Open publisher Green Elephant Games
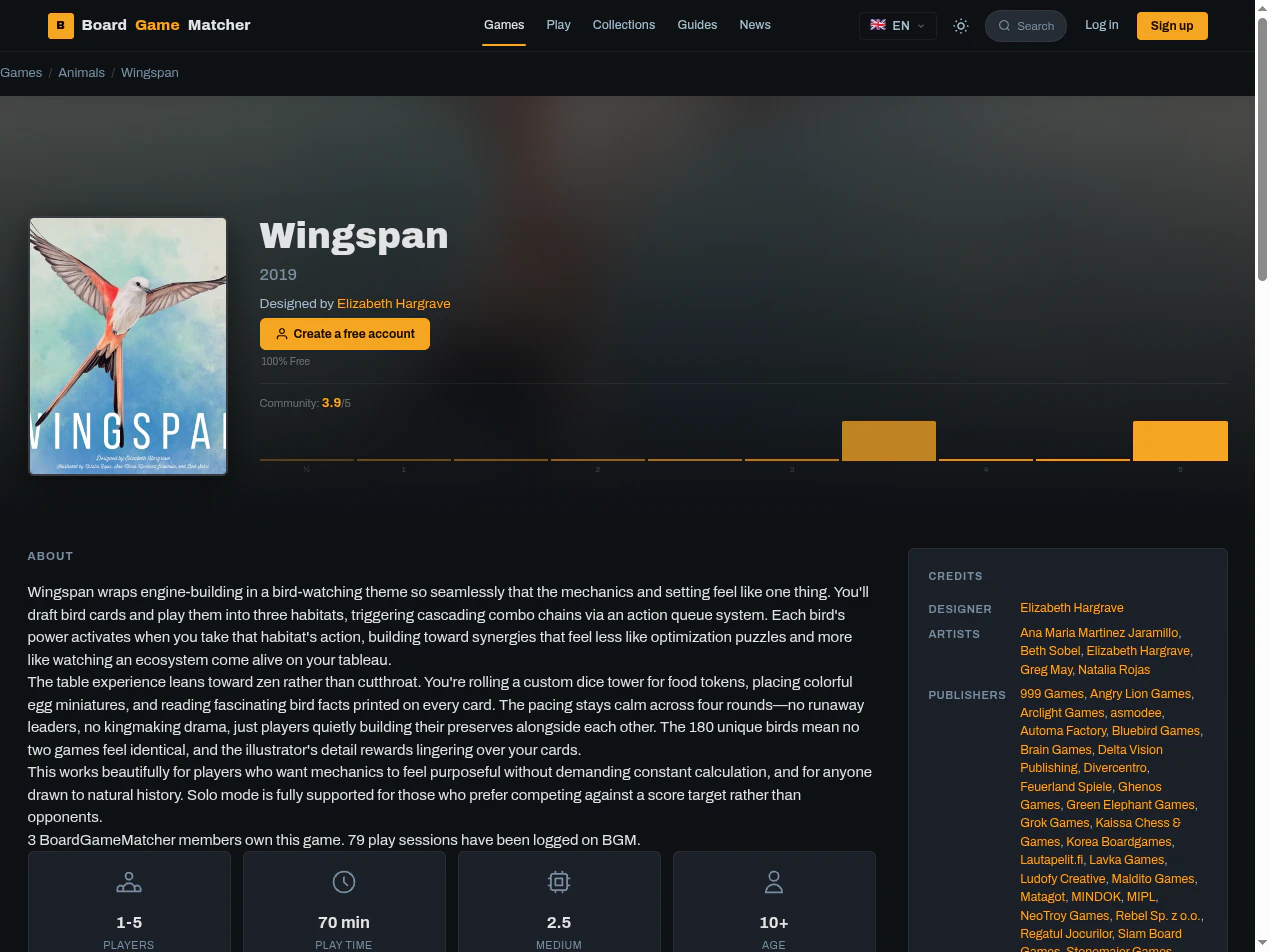 pyautogui.click(x=1130, y=805)
